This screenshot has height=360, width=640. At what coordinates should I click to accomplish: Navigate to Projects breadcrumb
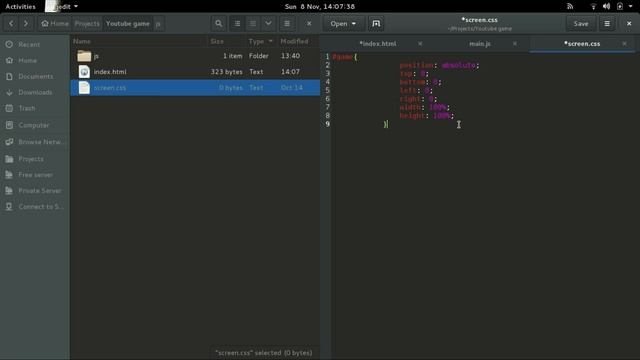click(x=87, y=24)
